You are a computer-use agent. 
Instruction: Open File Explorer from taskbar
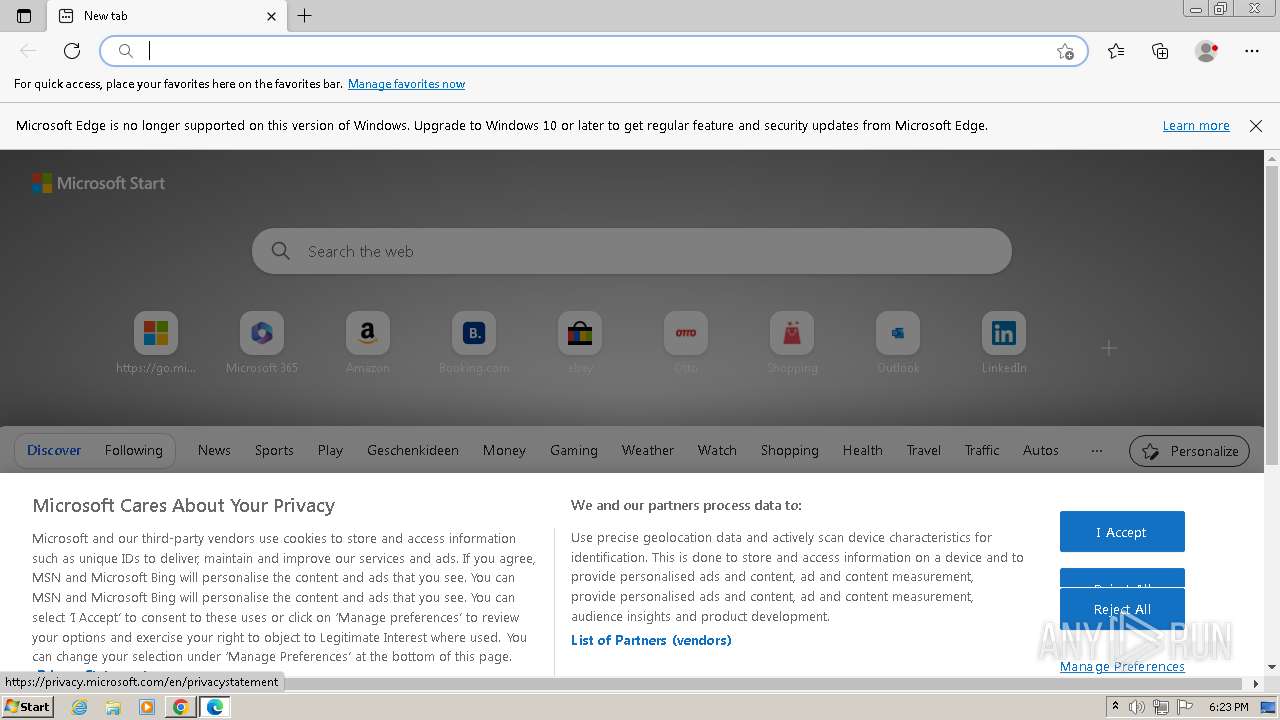tap(113, 707)
